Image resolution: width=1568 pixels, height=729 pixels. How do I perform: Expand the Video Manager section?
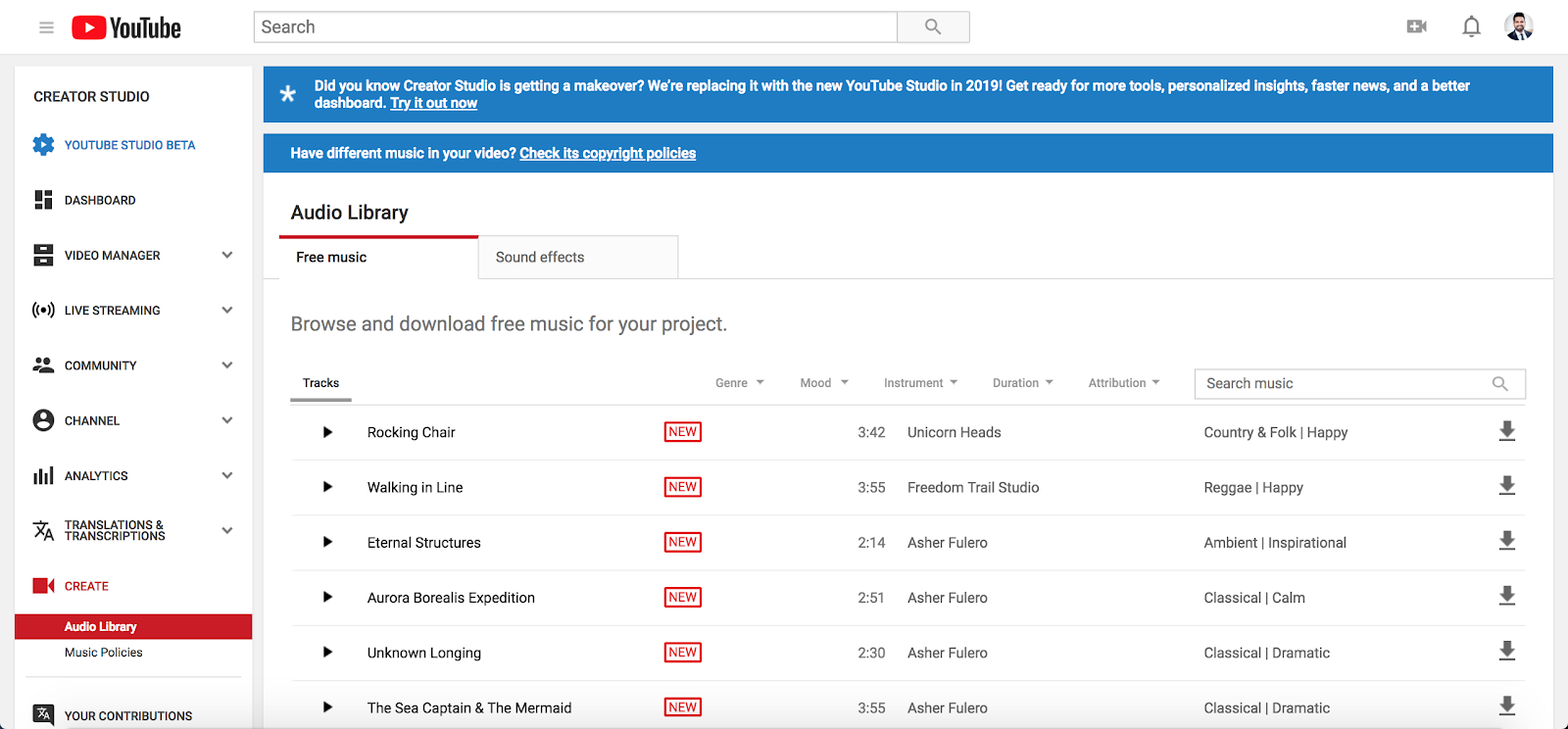click(227, 255)
